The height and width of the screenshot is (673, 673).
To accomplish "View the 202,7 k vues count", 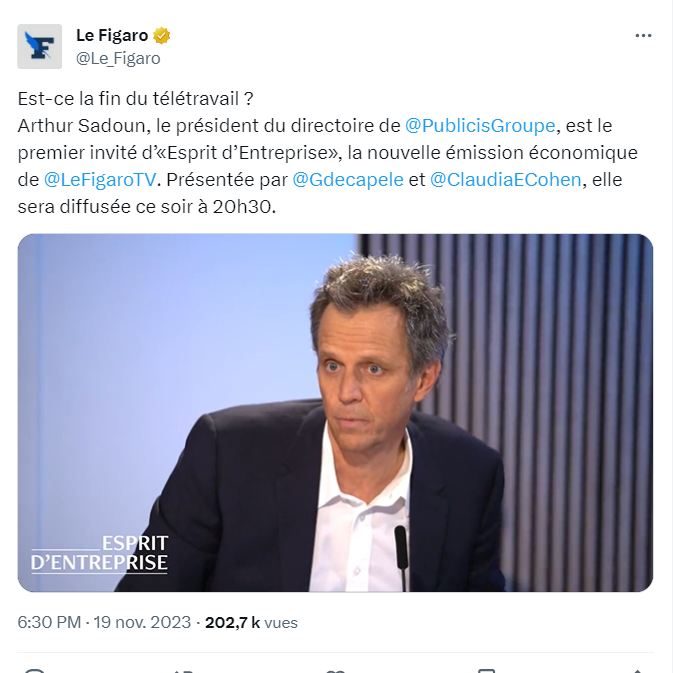I will (251, 622).
